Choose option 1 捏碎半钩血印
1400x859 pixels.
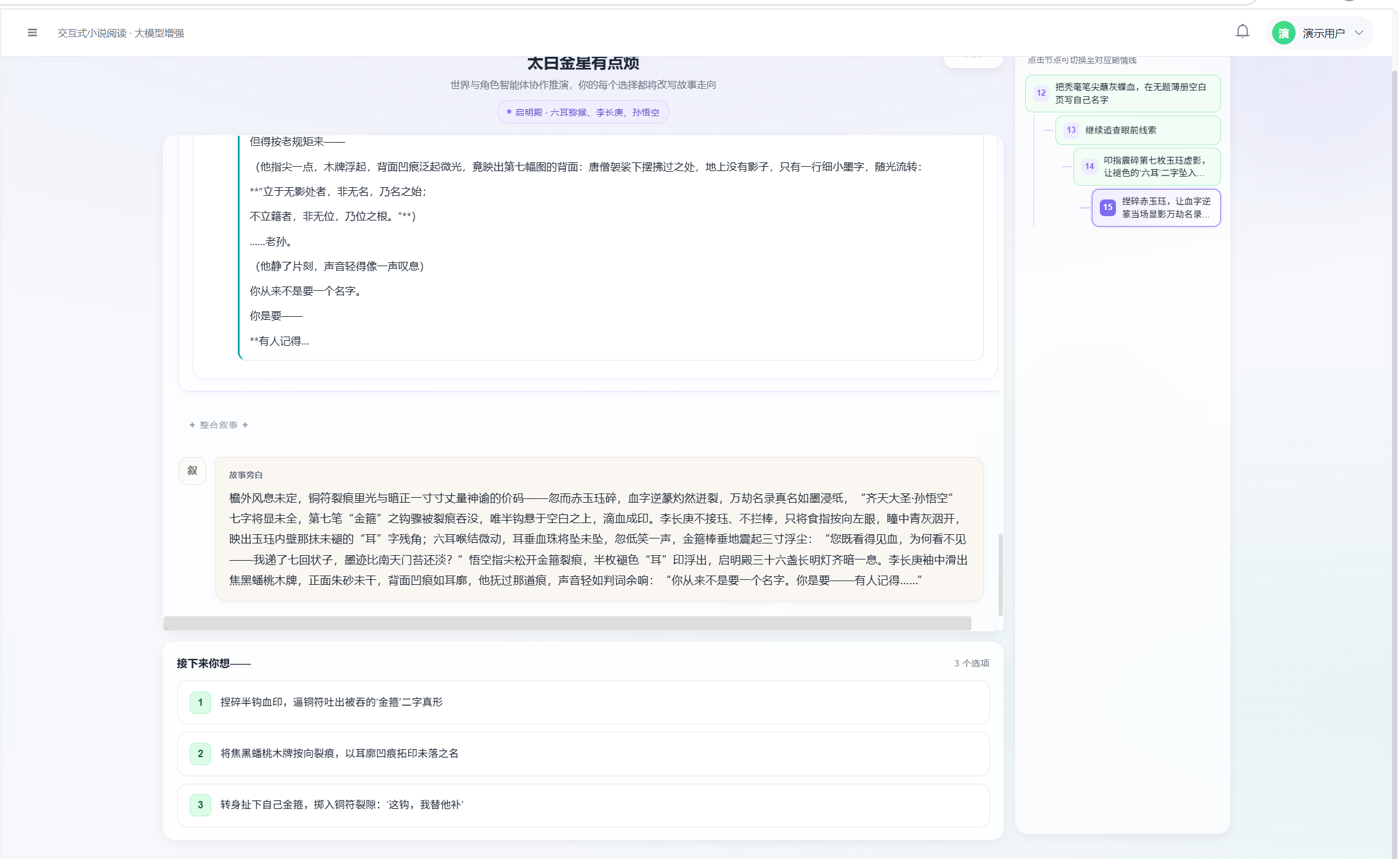point(583,702)
